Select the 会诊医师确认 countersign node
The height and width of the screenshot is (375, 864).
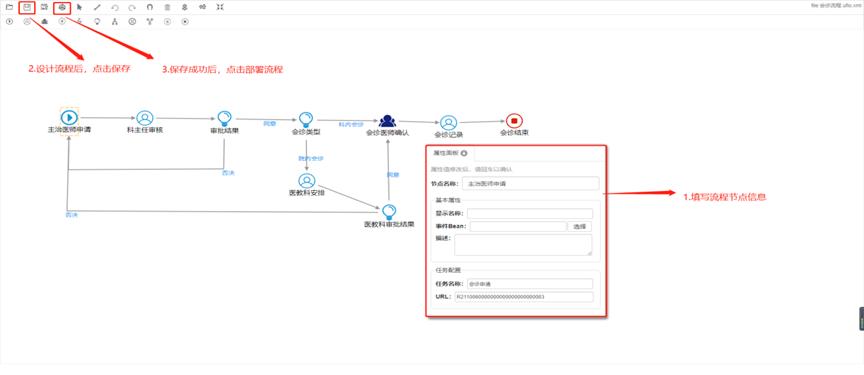click(387, 121)
